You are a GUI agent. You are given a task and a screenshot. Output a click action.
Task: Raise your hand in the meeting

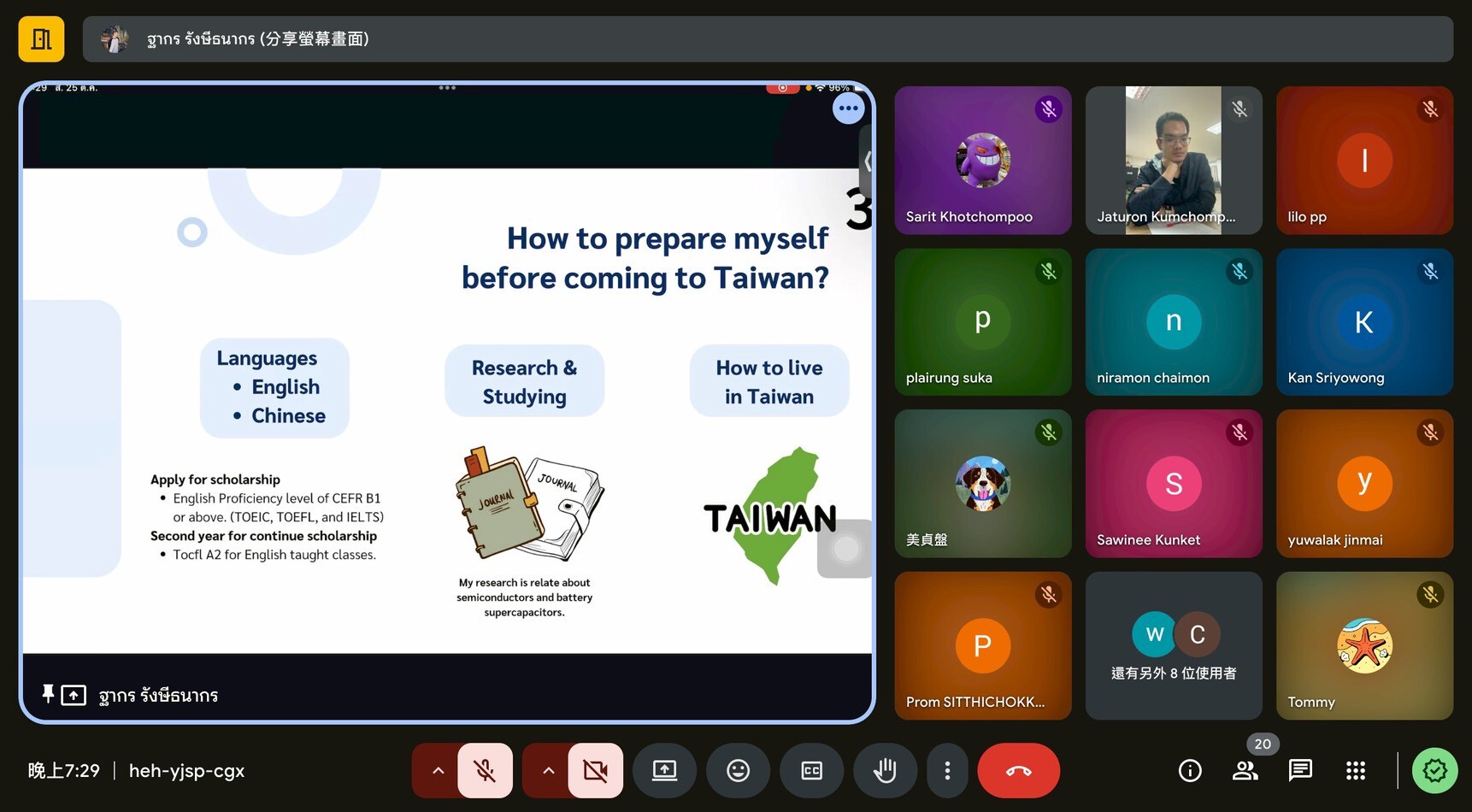pyautogui.click(x=885, y=771)
